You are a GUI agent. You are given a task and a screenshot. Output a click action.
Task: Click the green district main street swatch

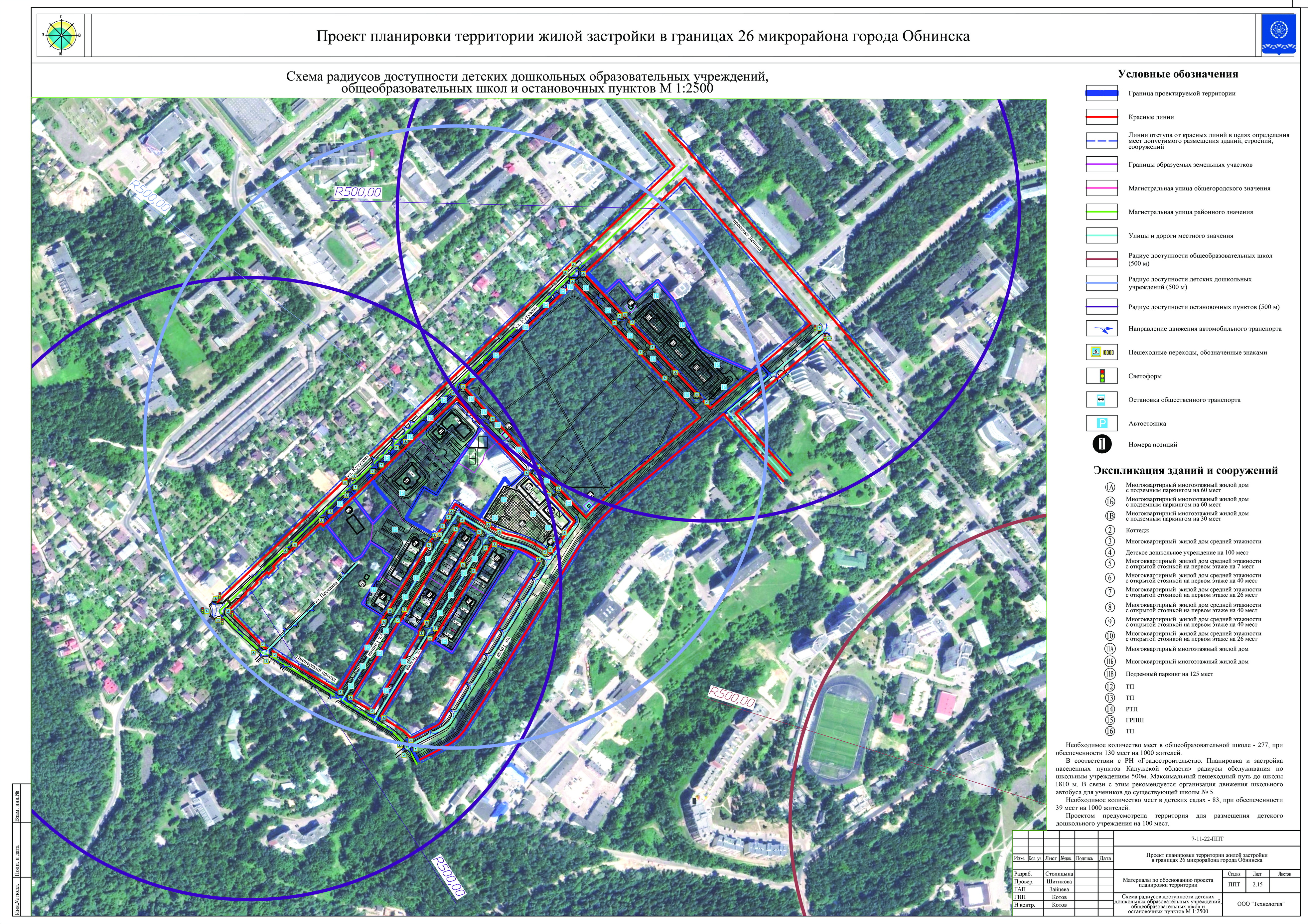(1102, 212)
